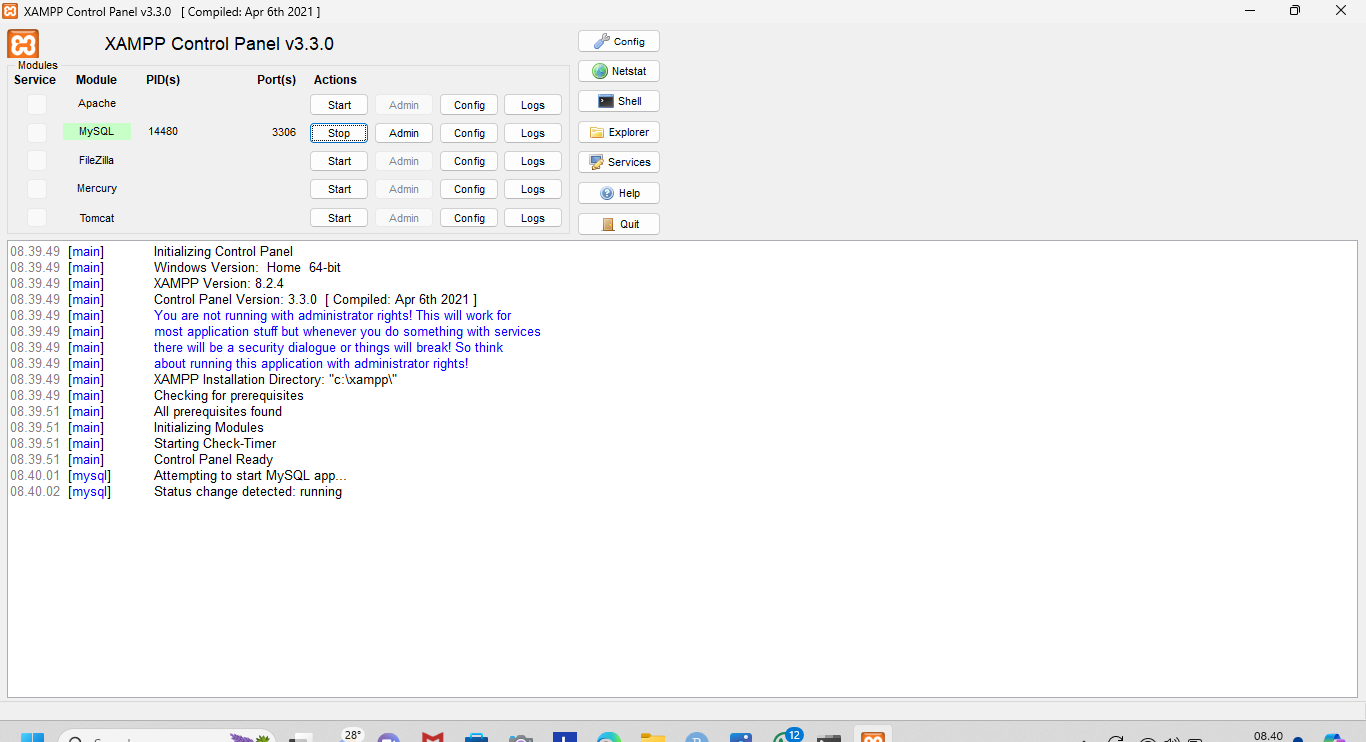View the MySQL Logs

533,133
